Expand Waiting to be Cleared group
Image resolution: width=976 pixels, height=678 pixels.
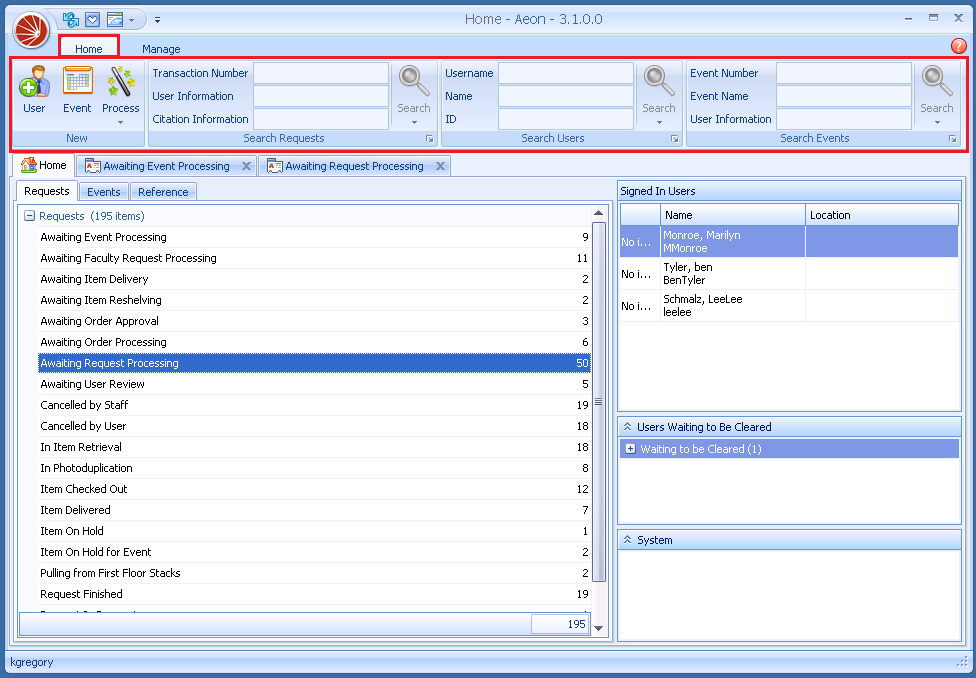pyautogui.click(x=630, y=449)
